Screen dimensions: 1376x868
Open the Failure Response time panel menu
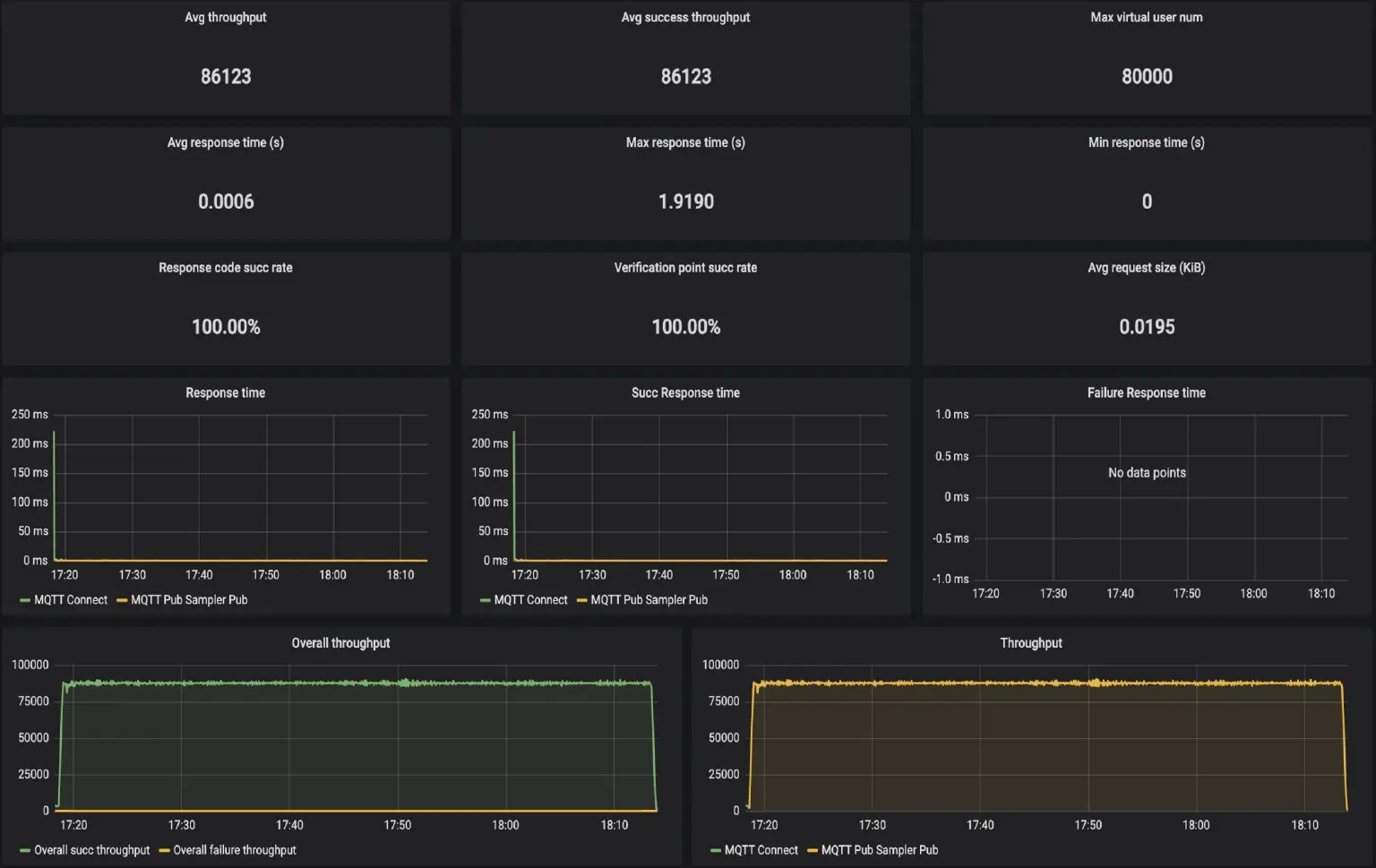click(x=1147, y=392)
